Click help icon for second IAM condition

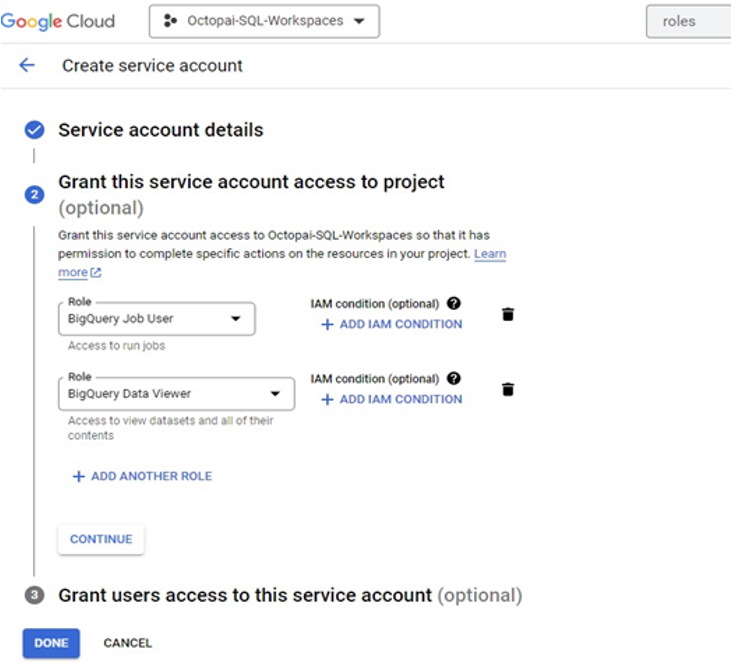click(454, 378)
